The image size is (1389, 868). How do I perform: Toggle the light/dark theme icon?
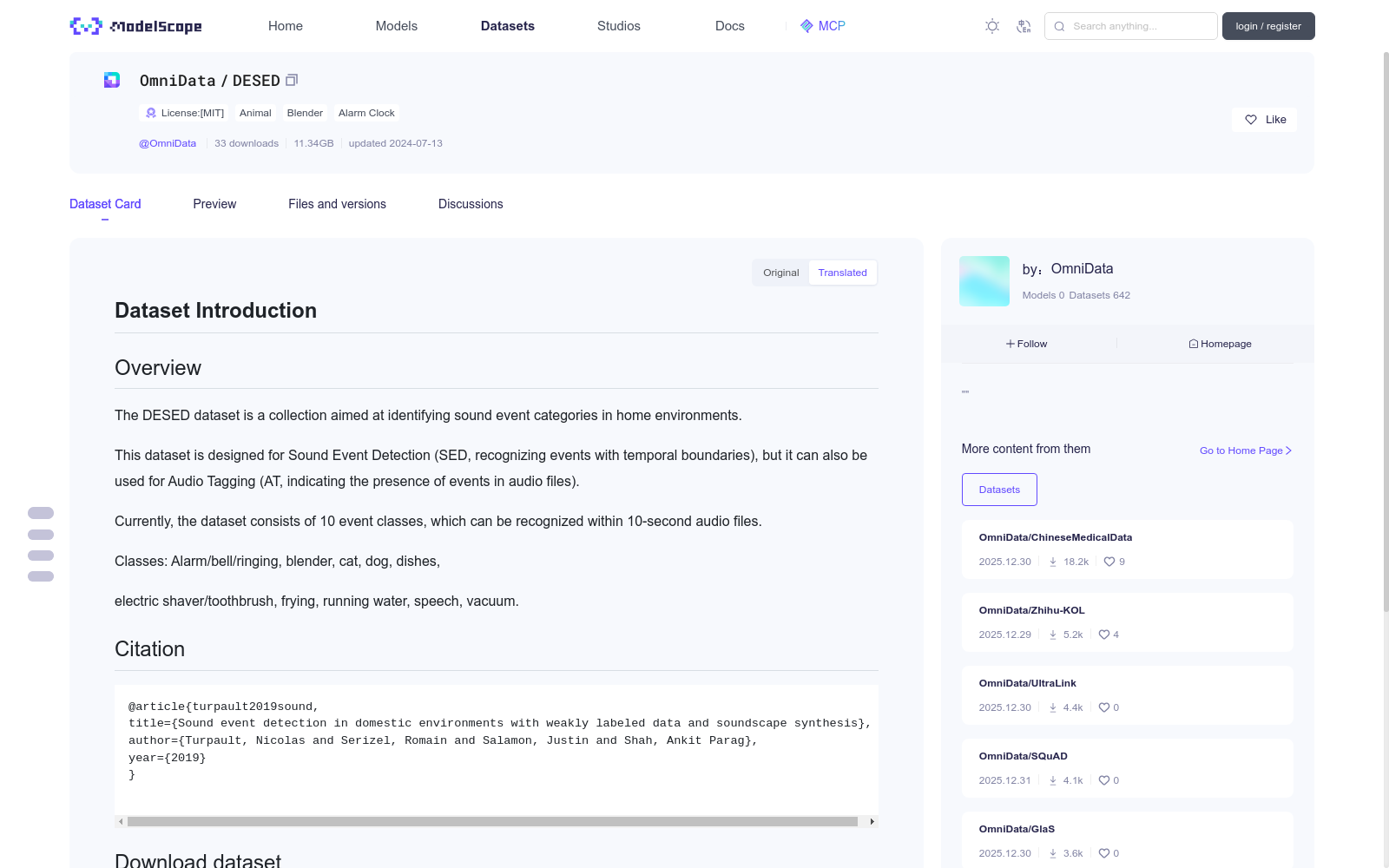pos(992,26)
